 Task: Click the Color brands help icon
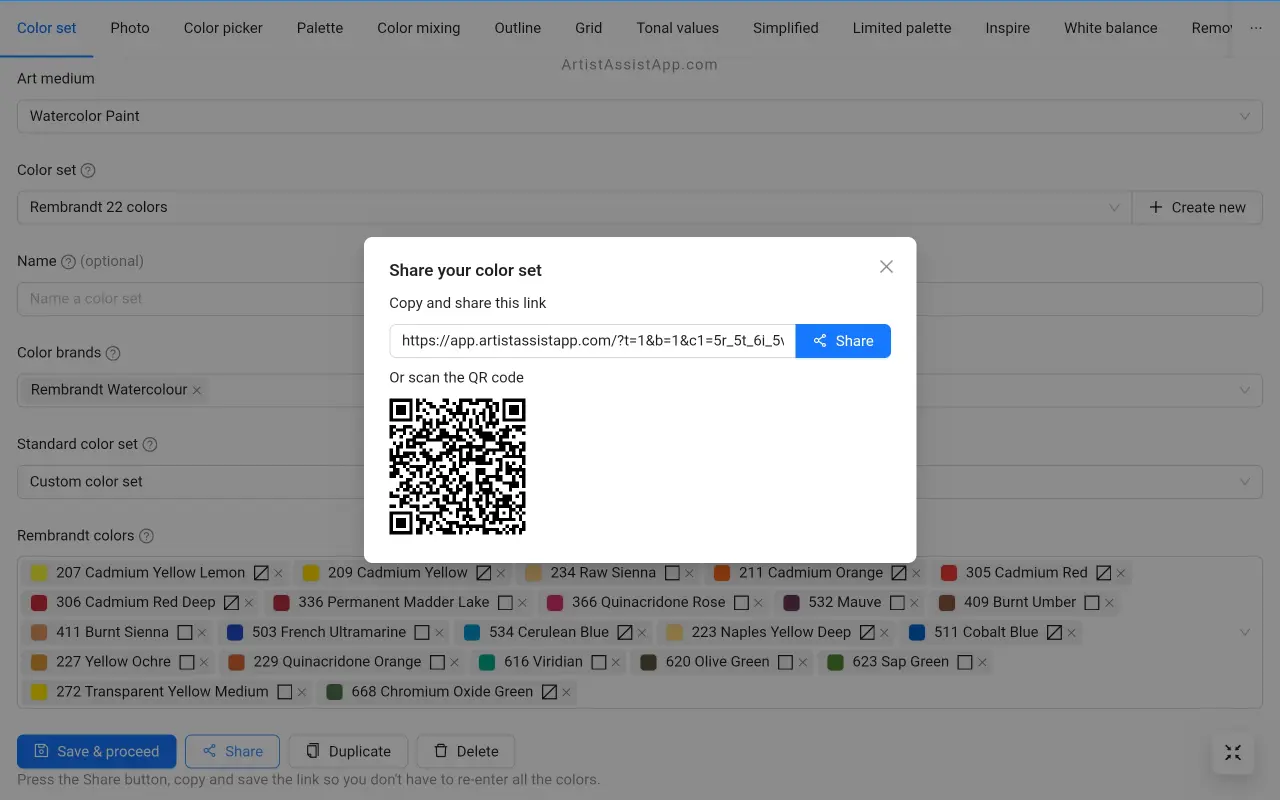point(113,353)
